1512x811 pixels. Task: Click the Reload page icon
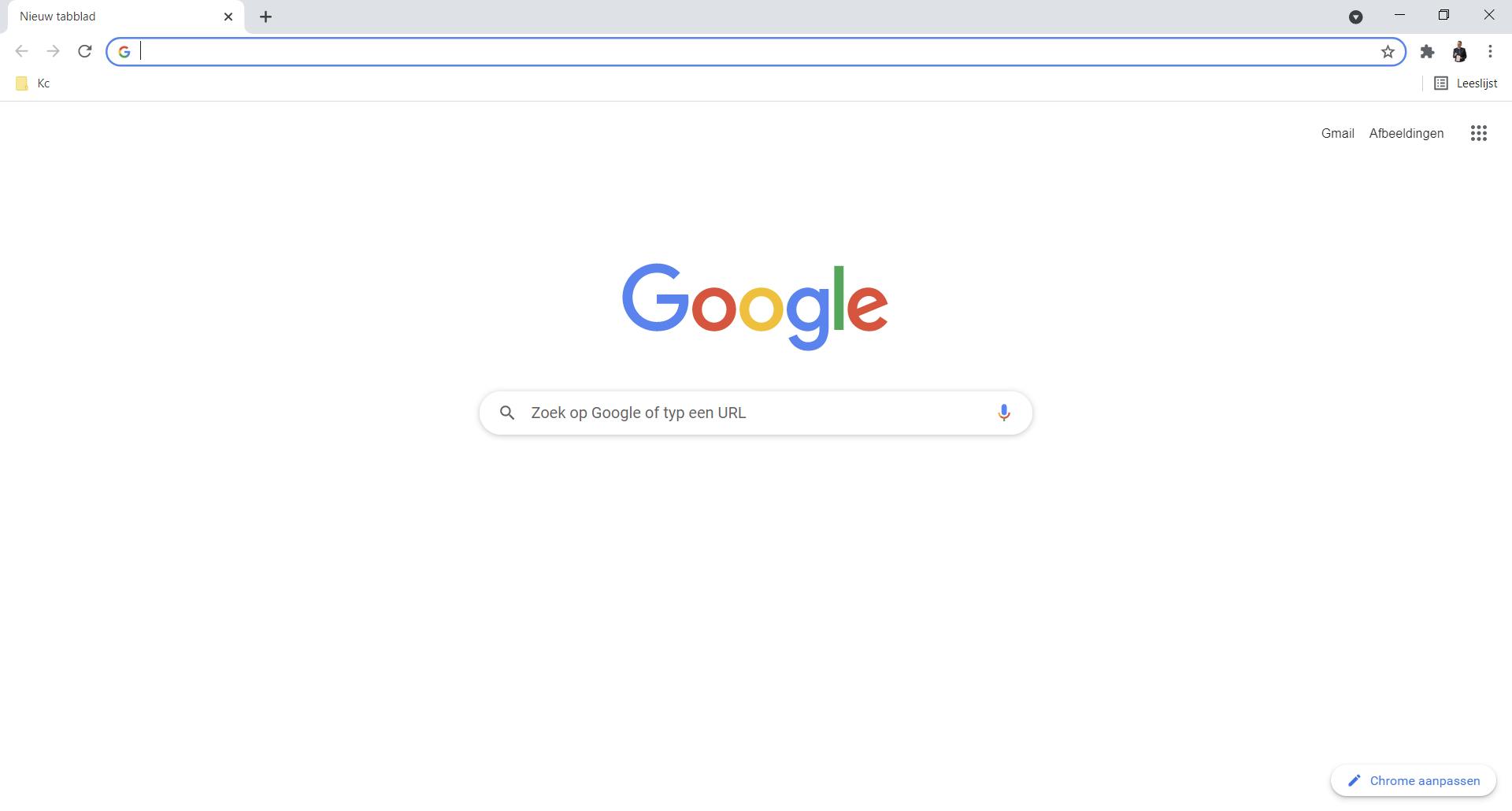pos(84,52)
